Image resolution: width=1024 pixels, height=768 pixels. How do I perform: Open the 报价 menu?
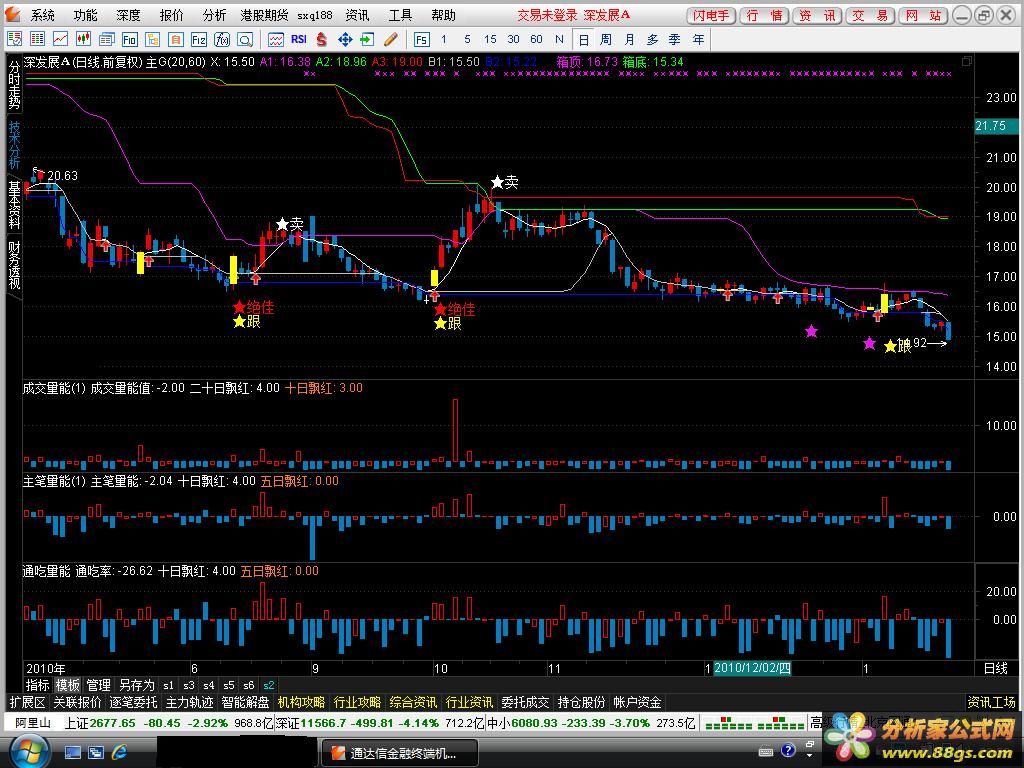(172, 15)
